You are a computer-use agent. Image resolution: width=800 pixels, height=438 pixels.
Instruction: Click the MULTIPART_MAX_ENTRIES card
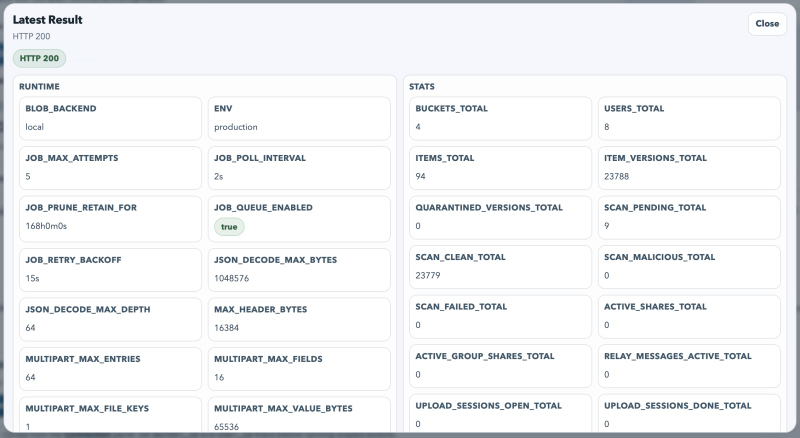[110, 369]
